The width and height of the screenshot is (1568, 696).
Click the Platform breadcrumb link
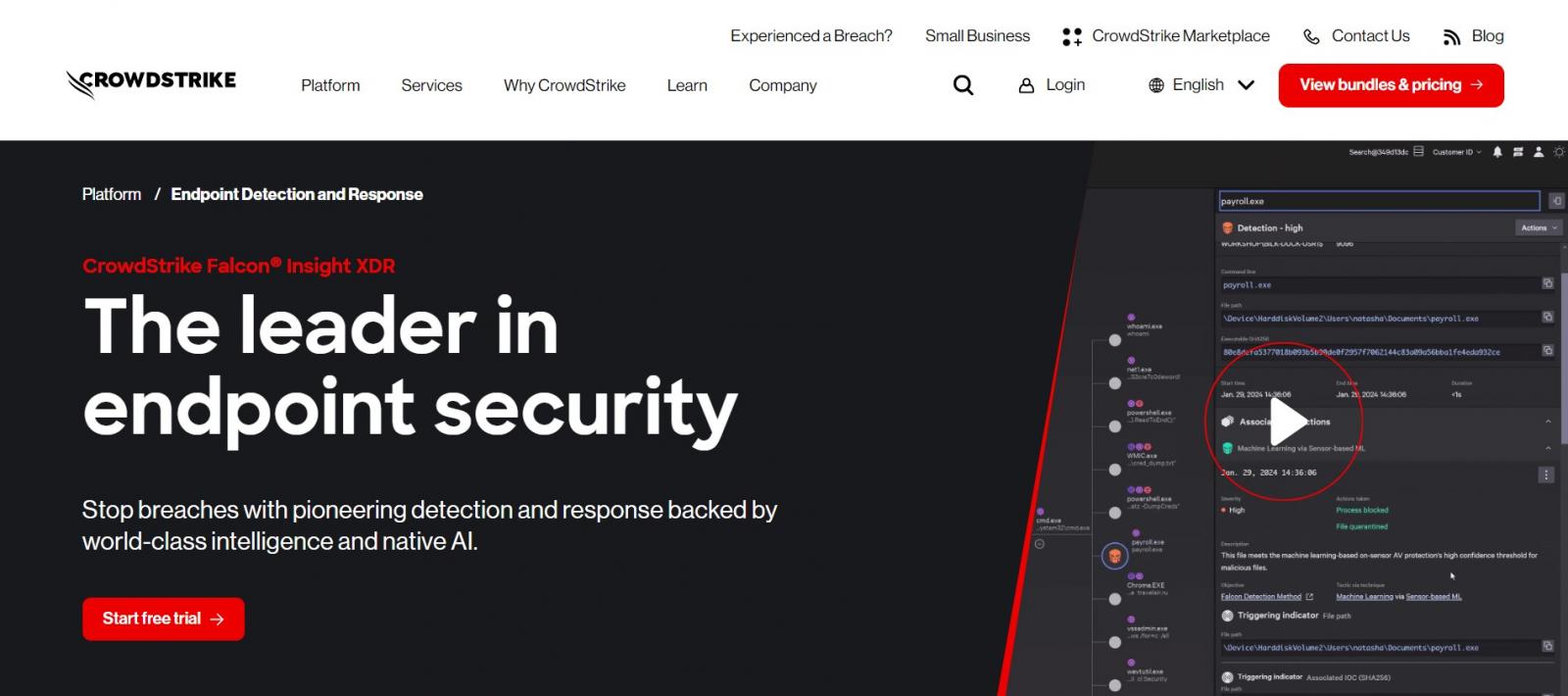click(112, 194)
